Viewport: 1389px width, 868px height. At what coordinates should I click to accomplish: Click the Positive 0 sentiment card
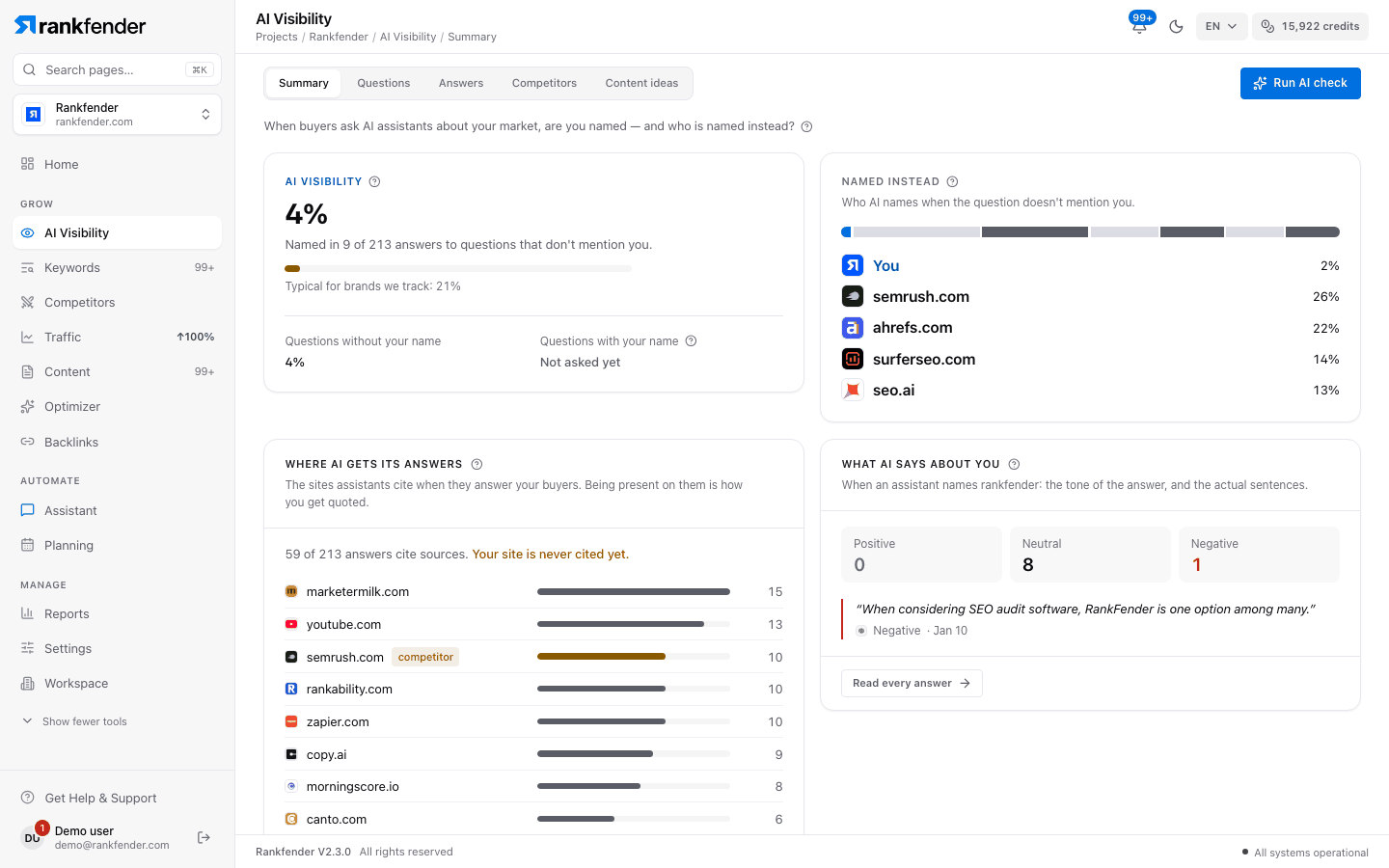pos(921,555)
